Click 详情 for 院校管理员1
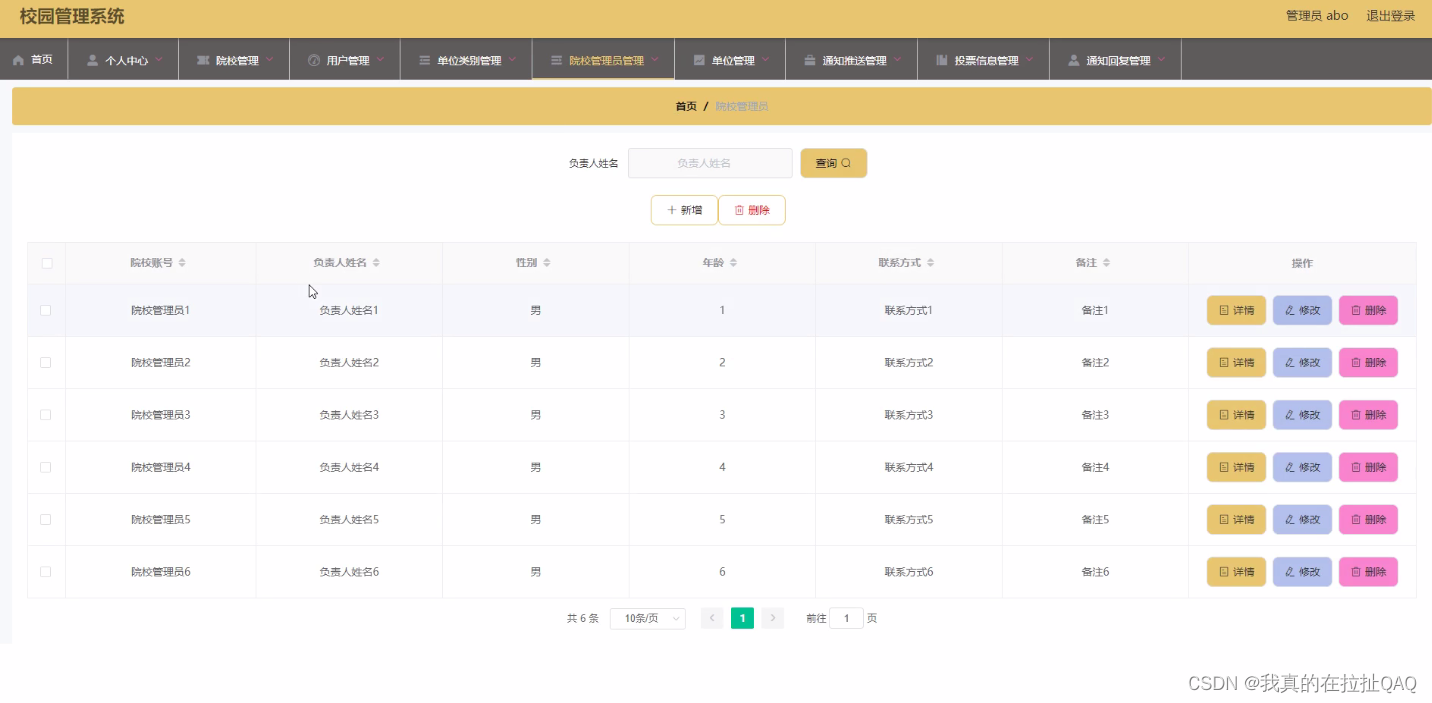The height and width of the screenshot is (703, 1432). pyautogui.click(x=1236, y=310)
